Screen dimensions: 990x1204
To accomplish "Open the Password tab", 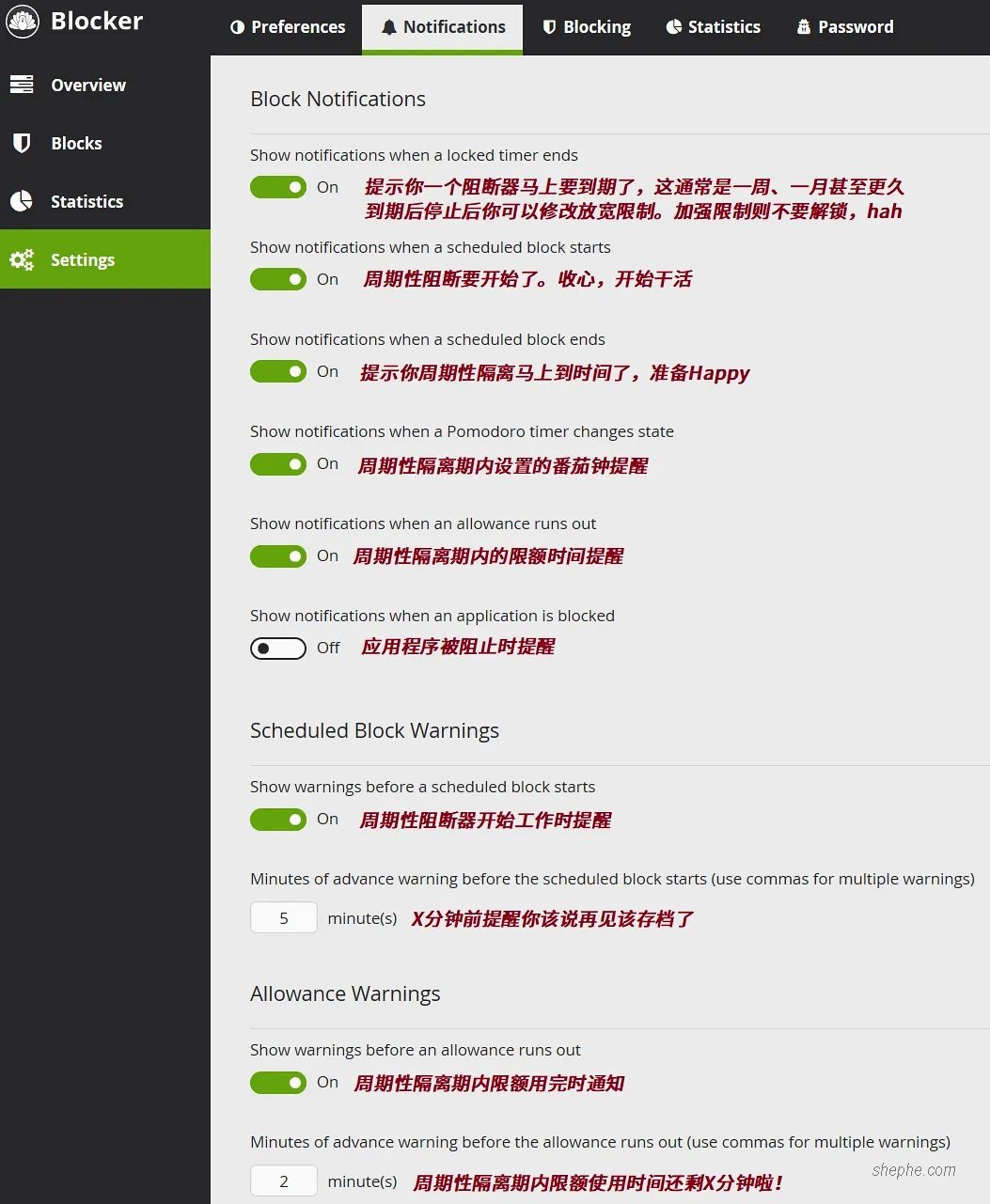I will coord(843,27).
